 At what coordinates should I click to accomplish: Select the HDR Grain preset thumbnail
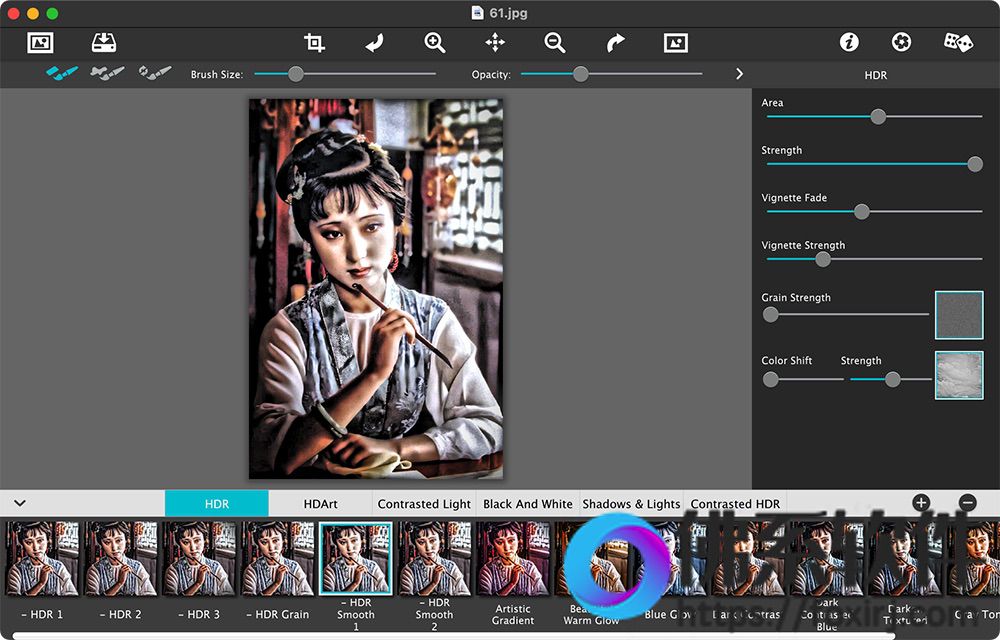(x=277, y=558)
